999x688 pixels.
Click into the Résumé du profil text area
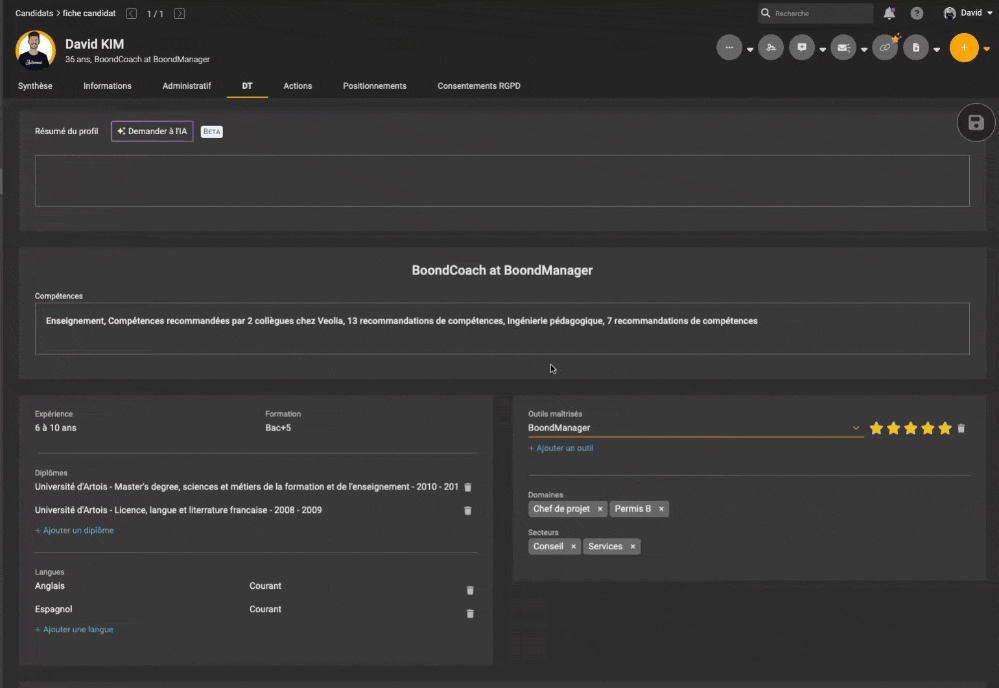502,181
